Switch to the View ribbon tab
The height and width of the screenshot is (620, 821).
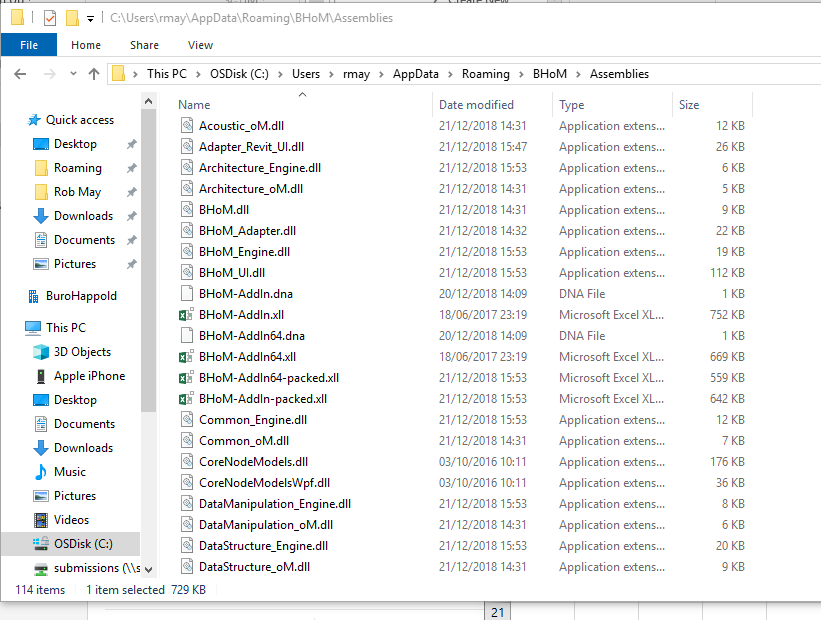[x=200, y=45]
